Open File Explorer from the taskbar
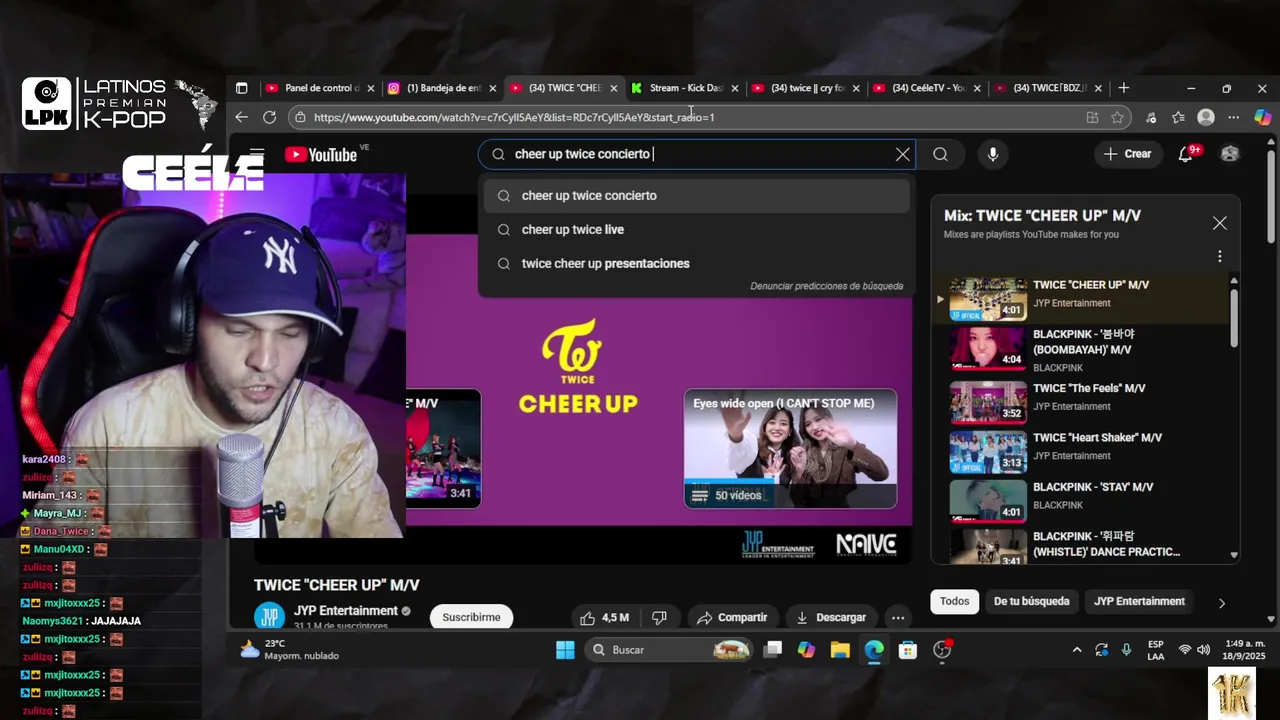The width and height of the screenshot is (1280, 720). tap(840, 650)
